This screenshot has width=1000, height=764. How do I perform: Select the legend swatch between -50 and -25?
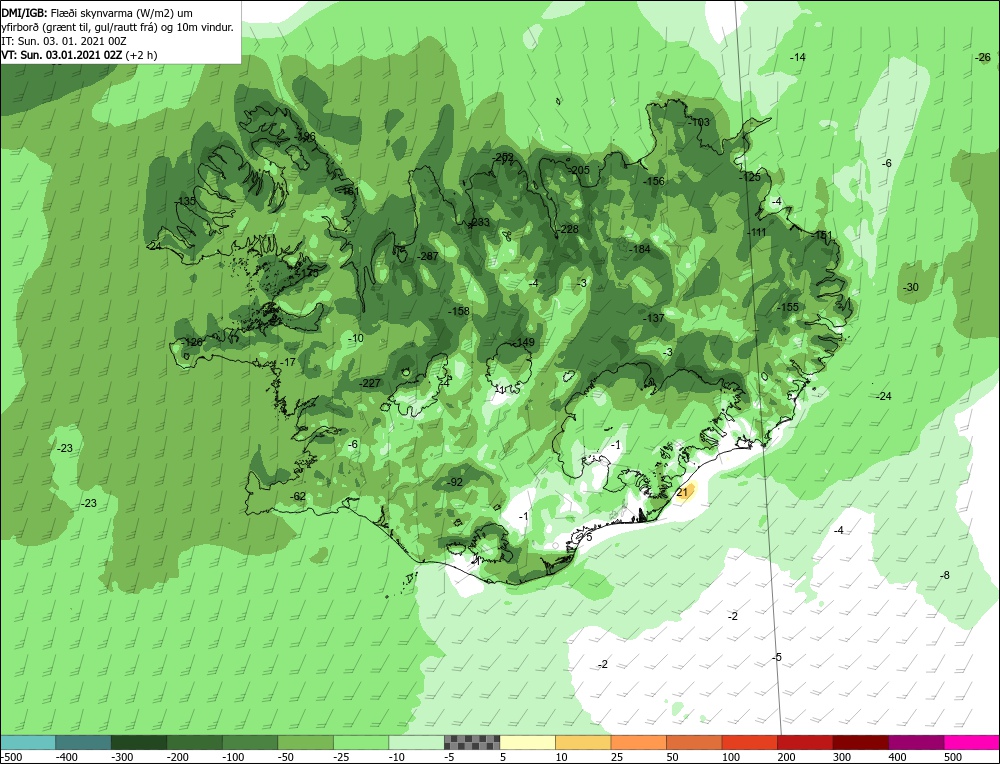pyautogui.click(x=305, y=742)
